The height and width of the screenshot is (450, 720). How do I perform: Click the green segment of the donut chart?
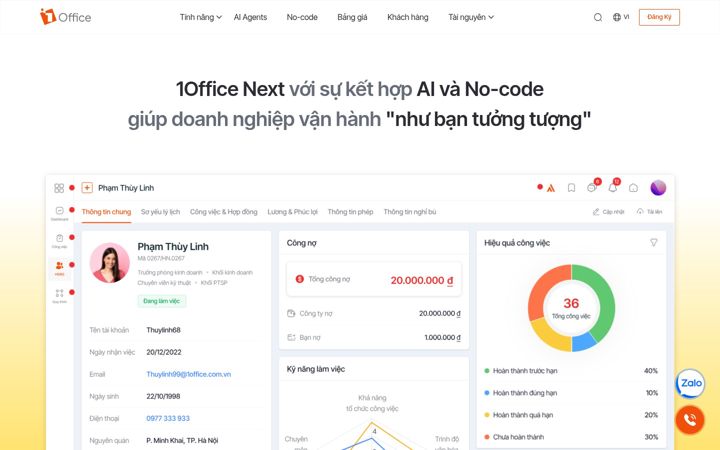pos(603,298)
